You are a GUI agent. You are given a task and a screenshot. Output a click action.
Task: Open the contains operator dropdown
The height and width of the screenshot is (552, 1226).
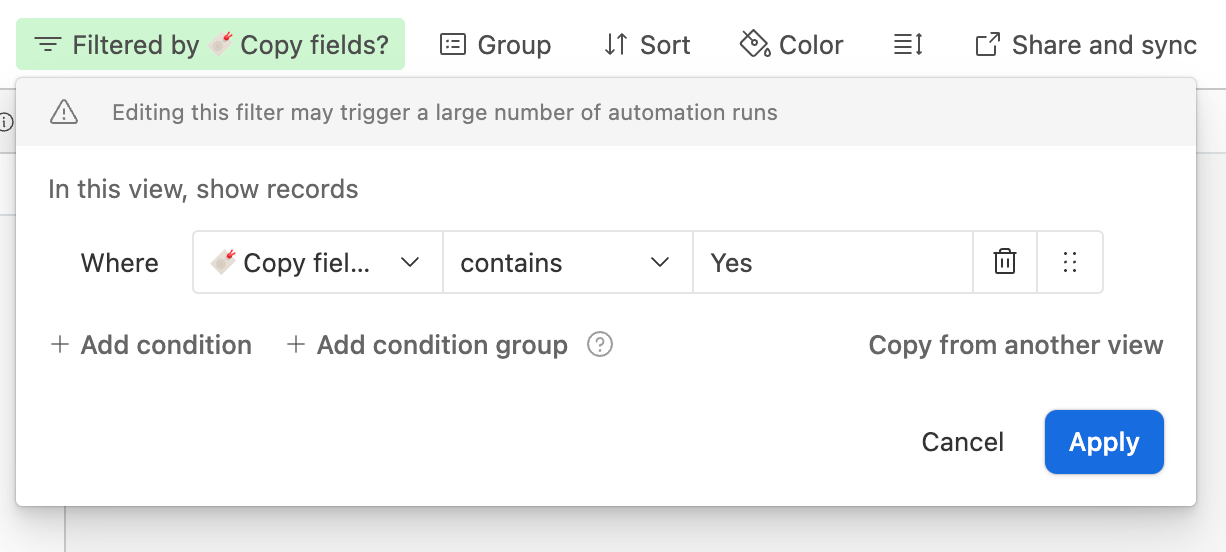point(568,262)
